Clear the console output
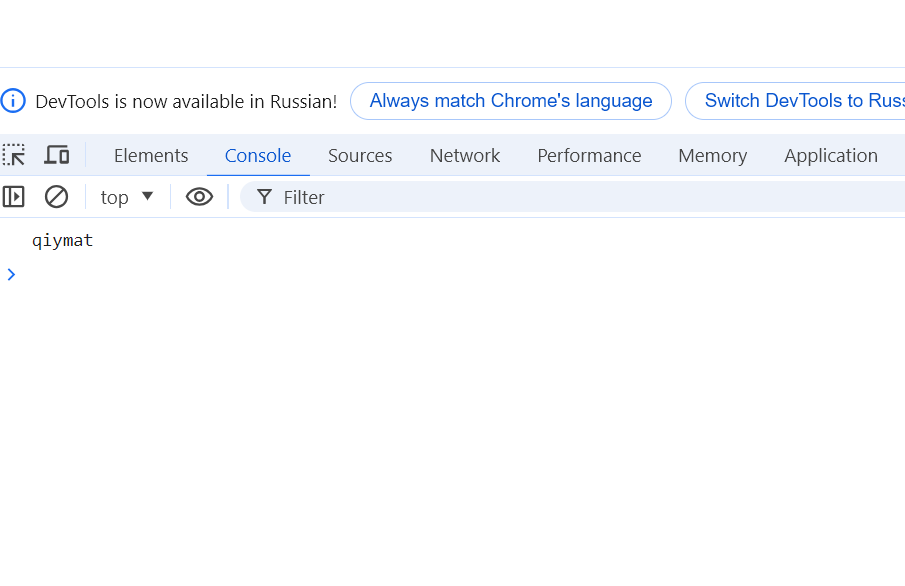The image size is (905, 586). coord(57,197)
